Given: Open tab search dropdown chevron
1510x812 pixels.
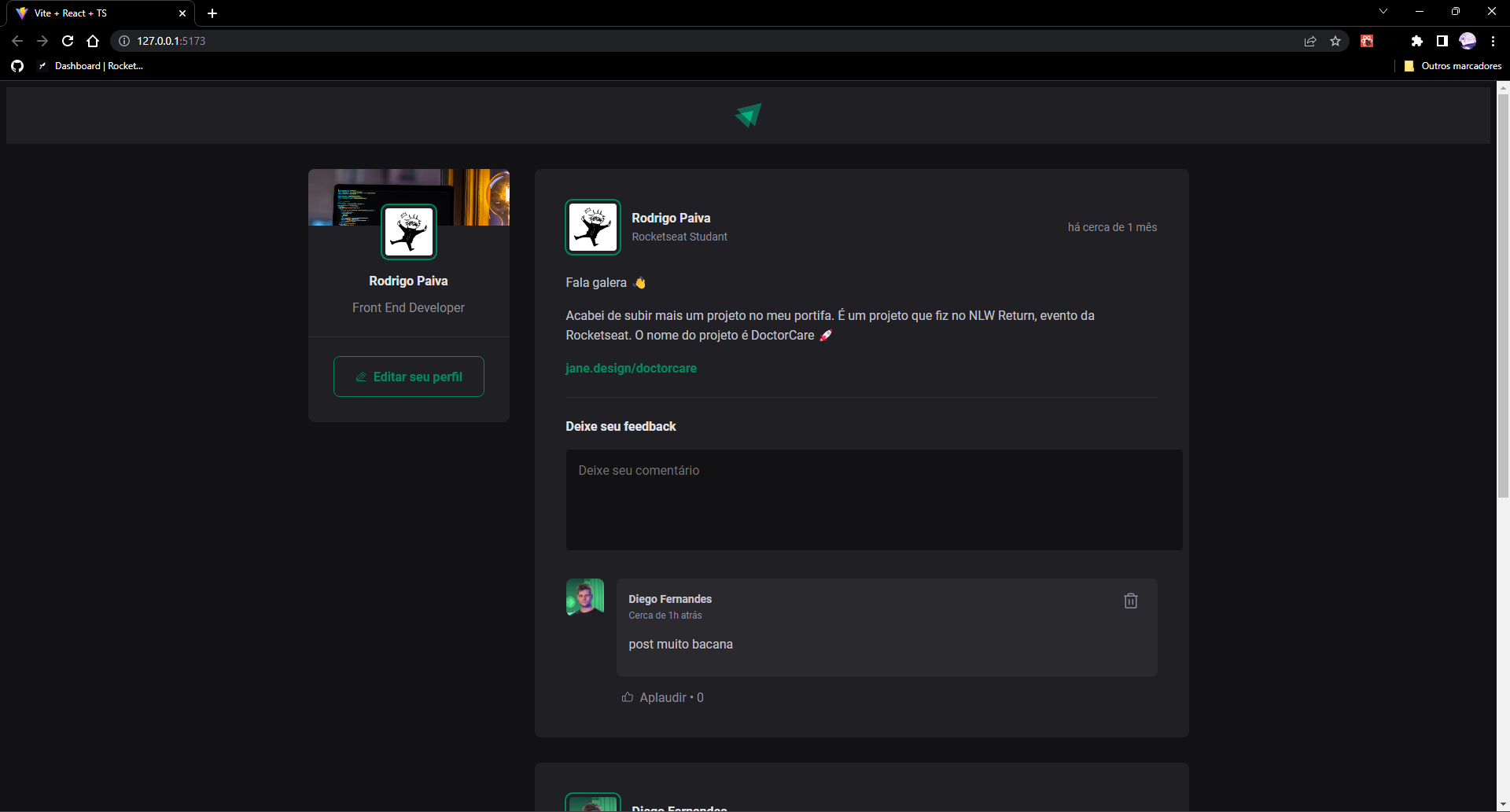Looking at the screenshot, I should [1383, 12].
